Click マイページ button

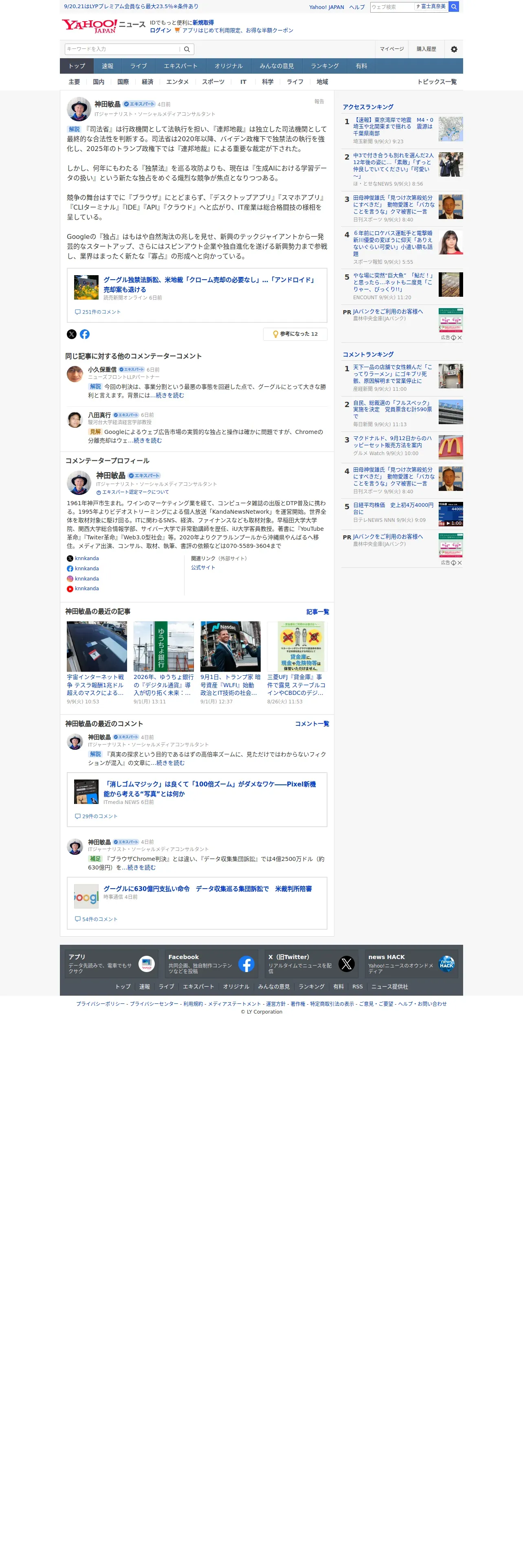(391, 49)
